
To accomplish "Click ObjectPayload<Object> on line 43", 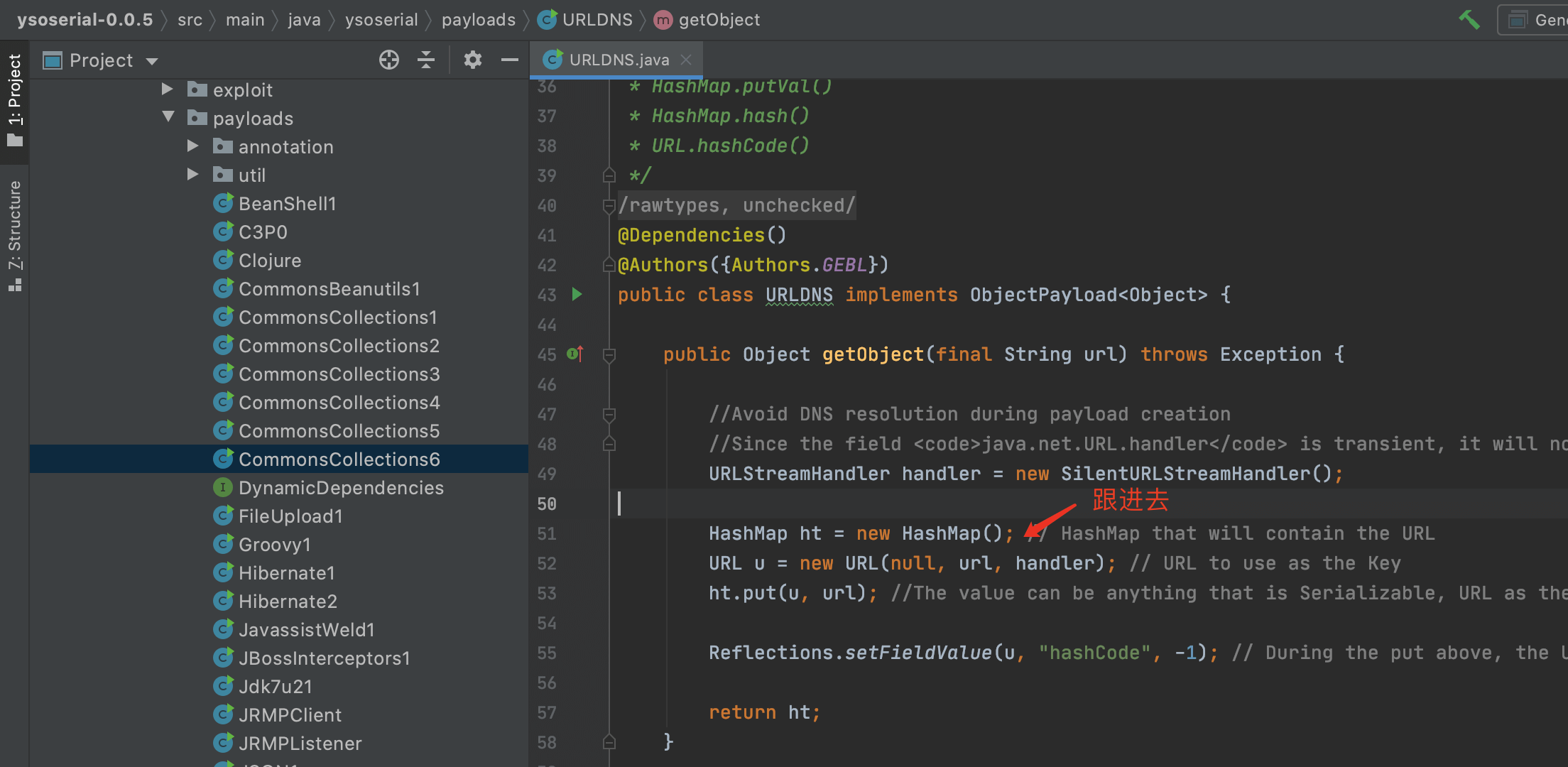I will coord(1089,295).
